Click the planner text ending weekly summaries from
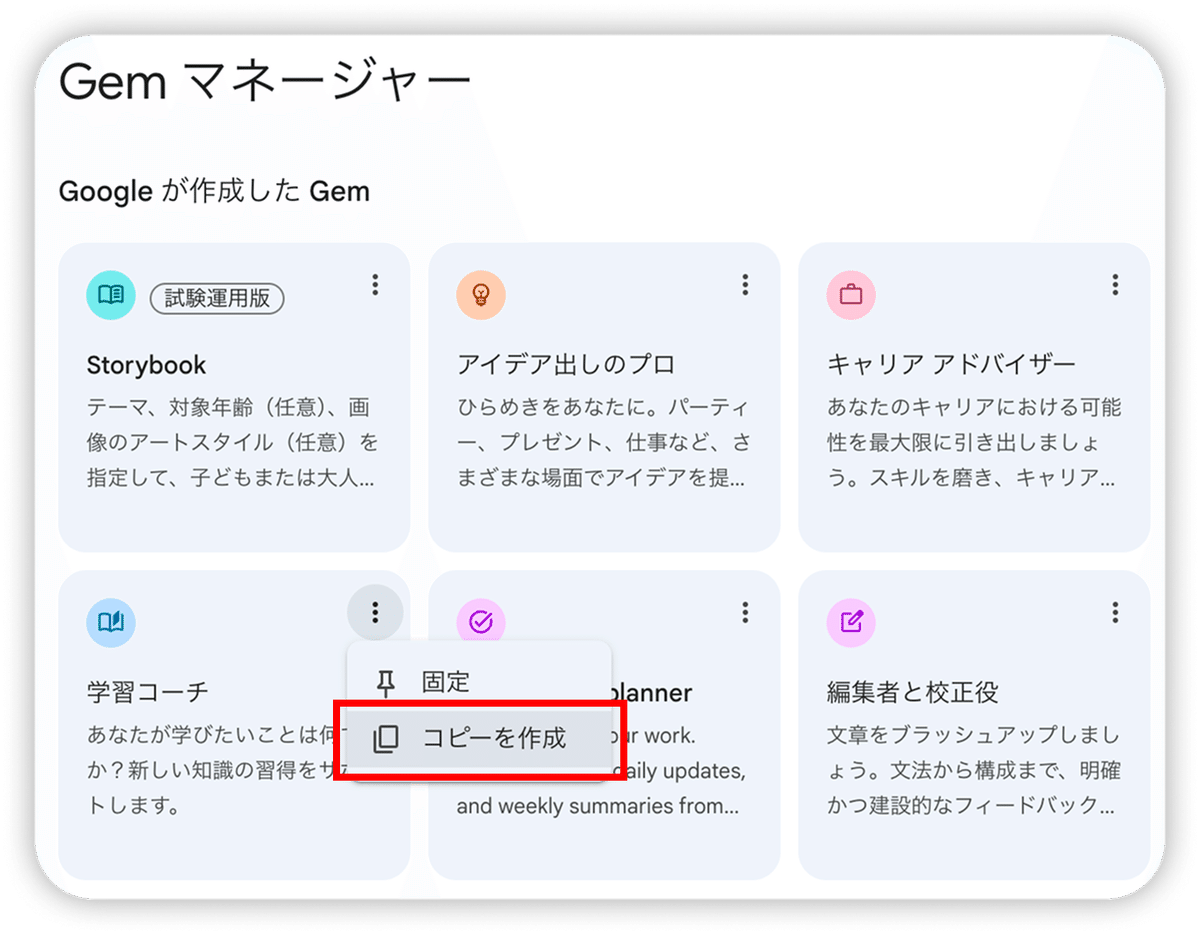 [598, 805]
